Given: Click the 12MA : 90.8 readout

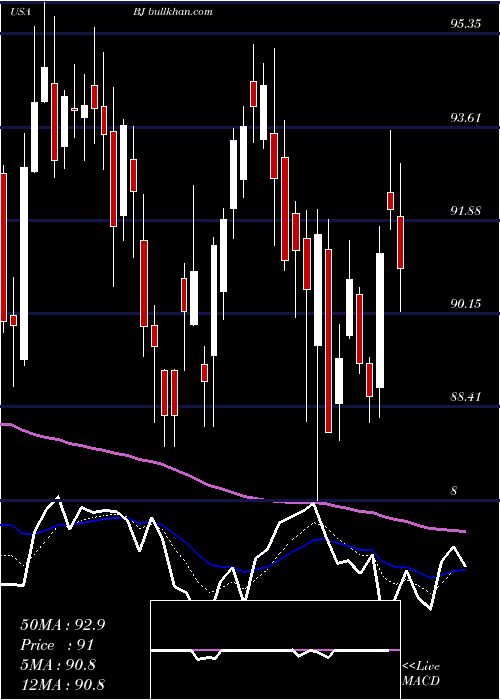Looking at the screenshot, I should point(63,684).
